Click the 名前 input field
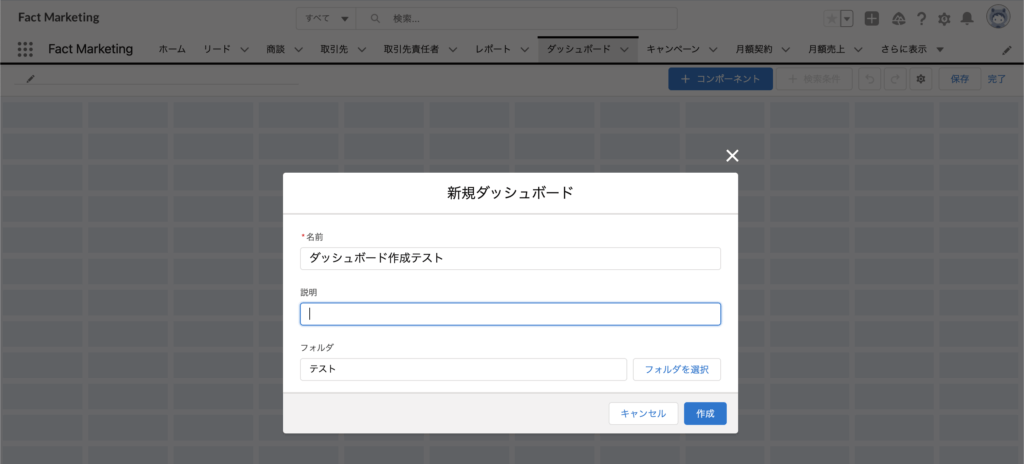 tap(510, 258)
